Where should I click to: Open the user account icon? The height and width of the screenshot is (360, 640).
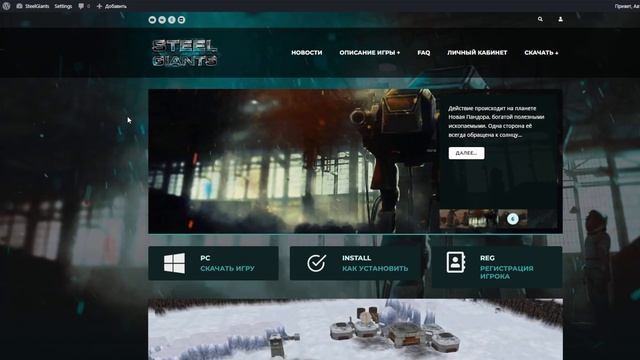tap(560, 19)
